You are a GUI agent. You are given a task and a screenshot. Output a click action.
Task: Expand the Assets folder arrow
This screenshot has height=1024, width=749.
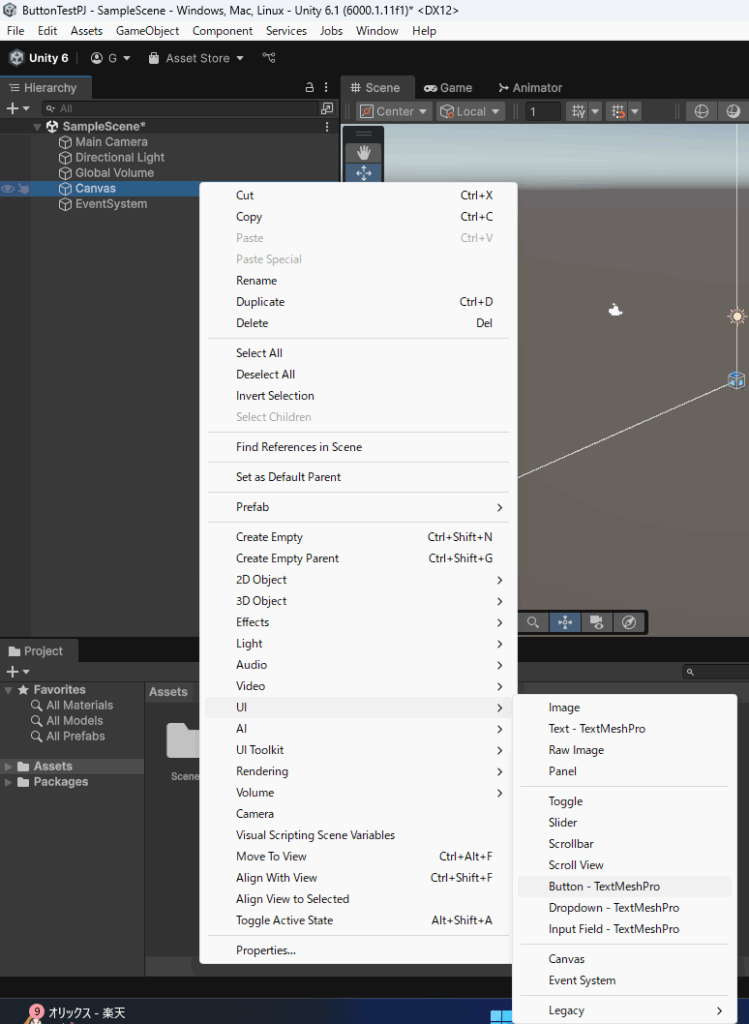pyautogui.click(x=8, y=766)
